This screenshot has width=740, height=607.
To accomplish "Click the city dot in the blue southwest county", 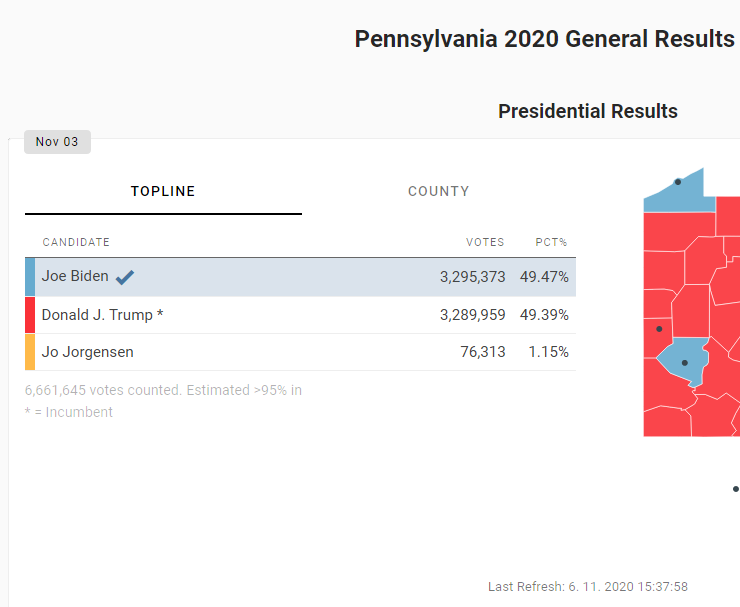I will click(685, 362).
